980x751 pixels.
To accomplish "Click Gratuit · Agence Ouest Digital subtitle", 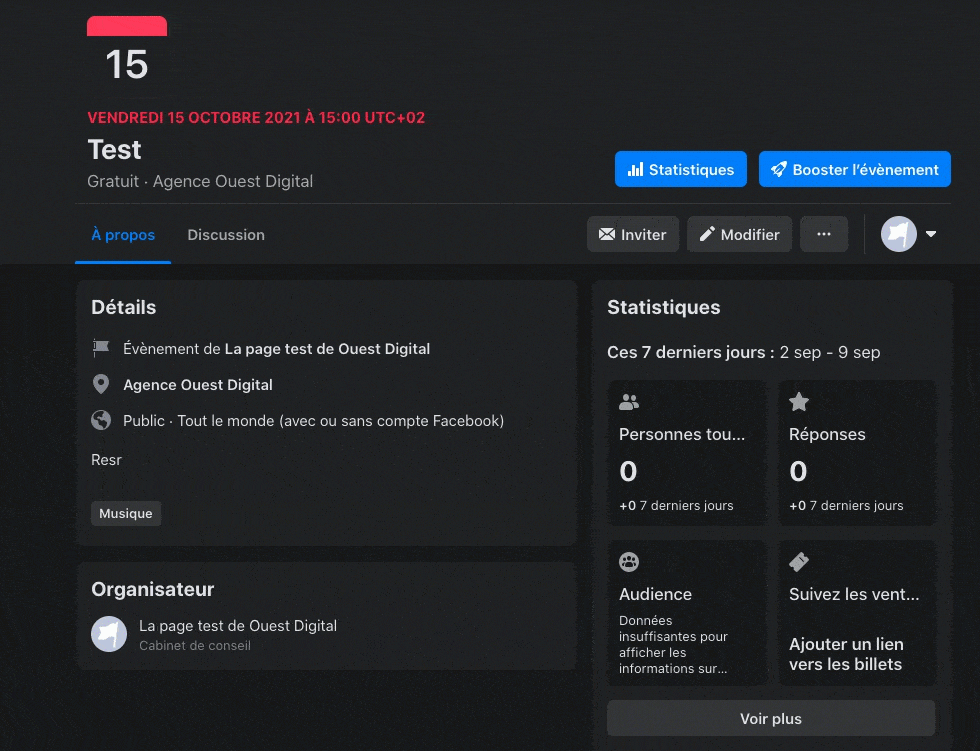I will click(200, 181).
